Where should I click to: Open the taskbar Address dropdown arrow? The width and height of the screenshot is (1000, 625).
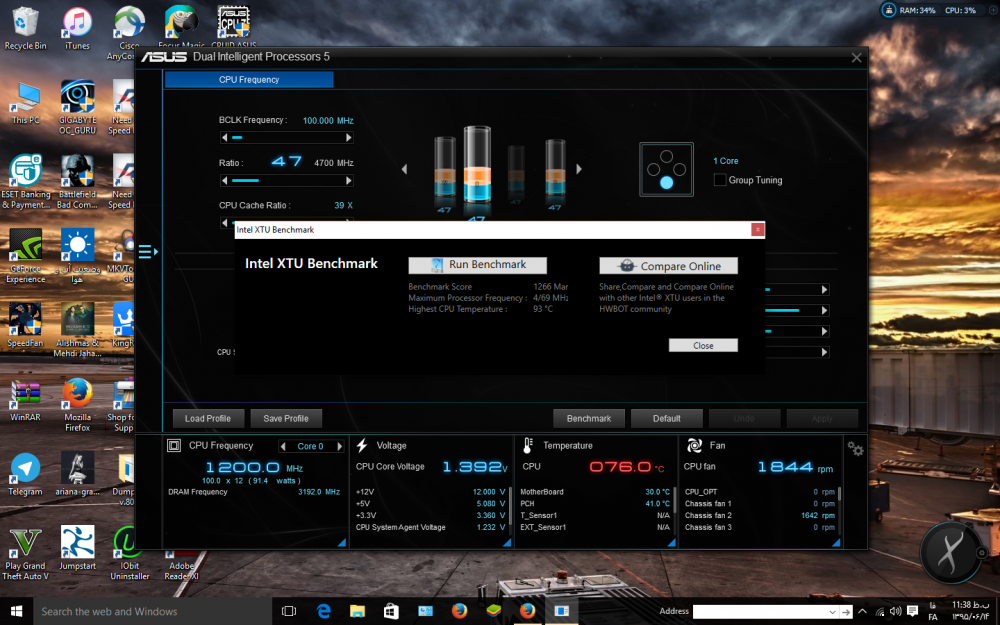[x=832, y=612]
